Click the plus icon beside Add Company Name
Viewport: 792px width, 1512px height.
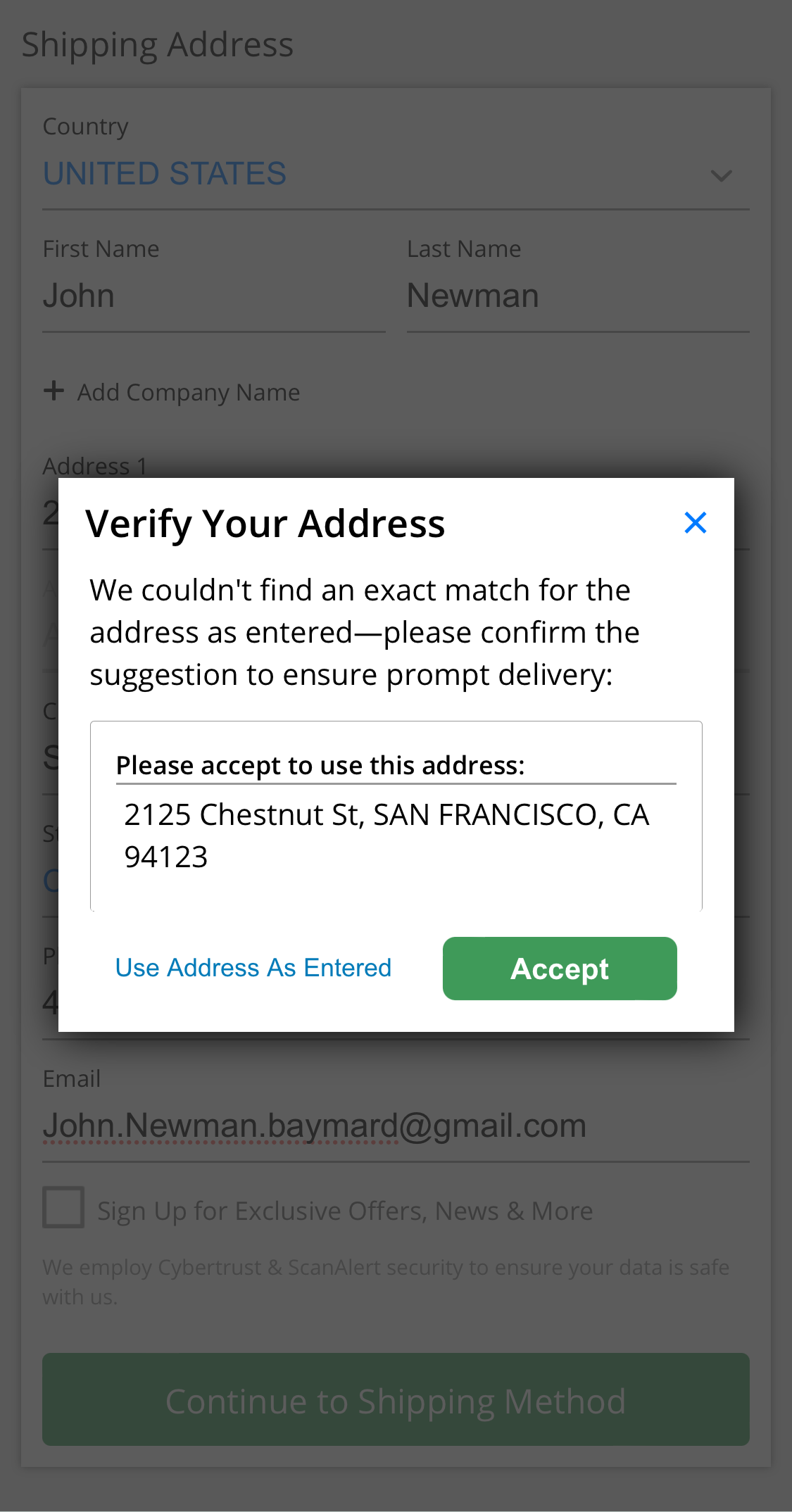[x=54, y=391]
